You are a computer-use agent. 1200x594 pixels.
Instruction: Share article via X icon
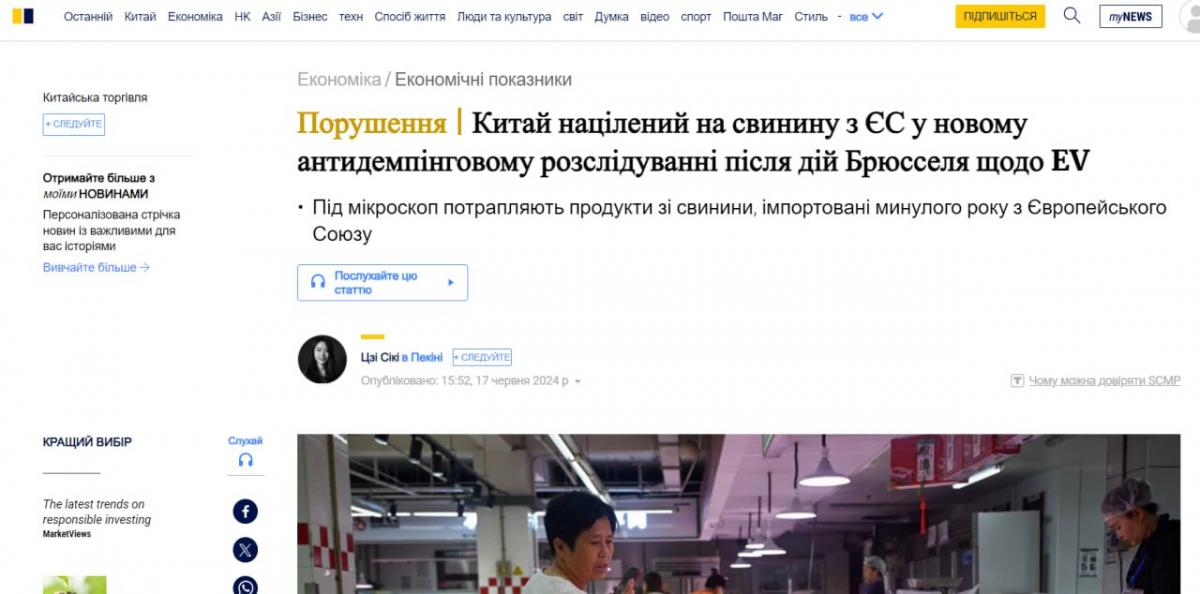245,550
